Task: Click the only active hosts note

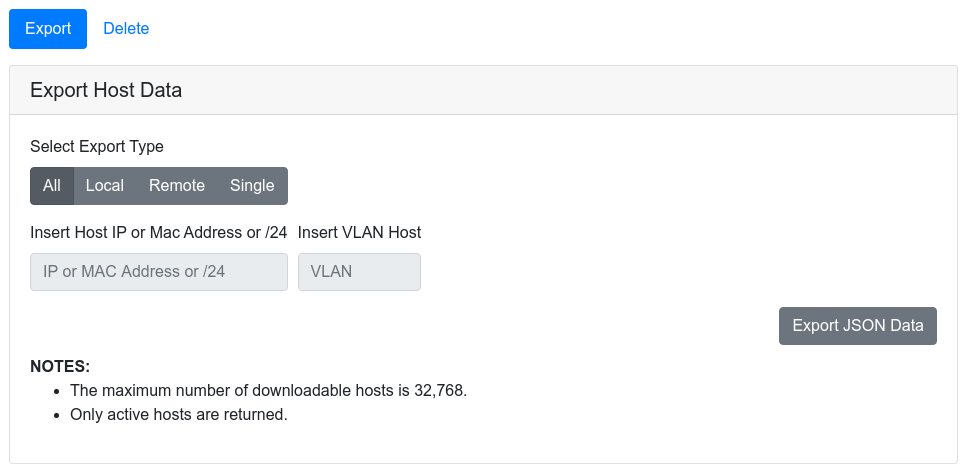Action: click(179, 414)
